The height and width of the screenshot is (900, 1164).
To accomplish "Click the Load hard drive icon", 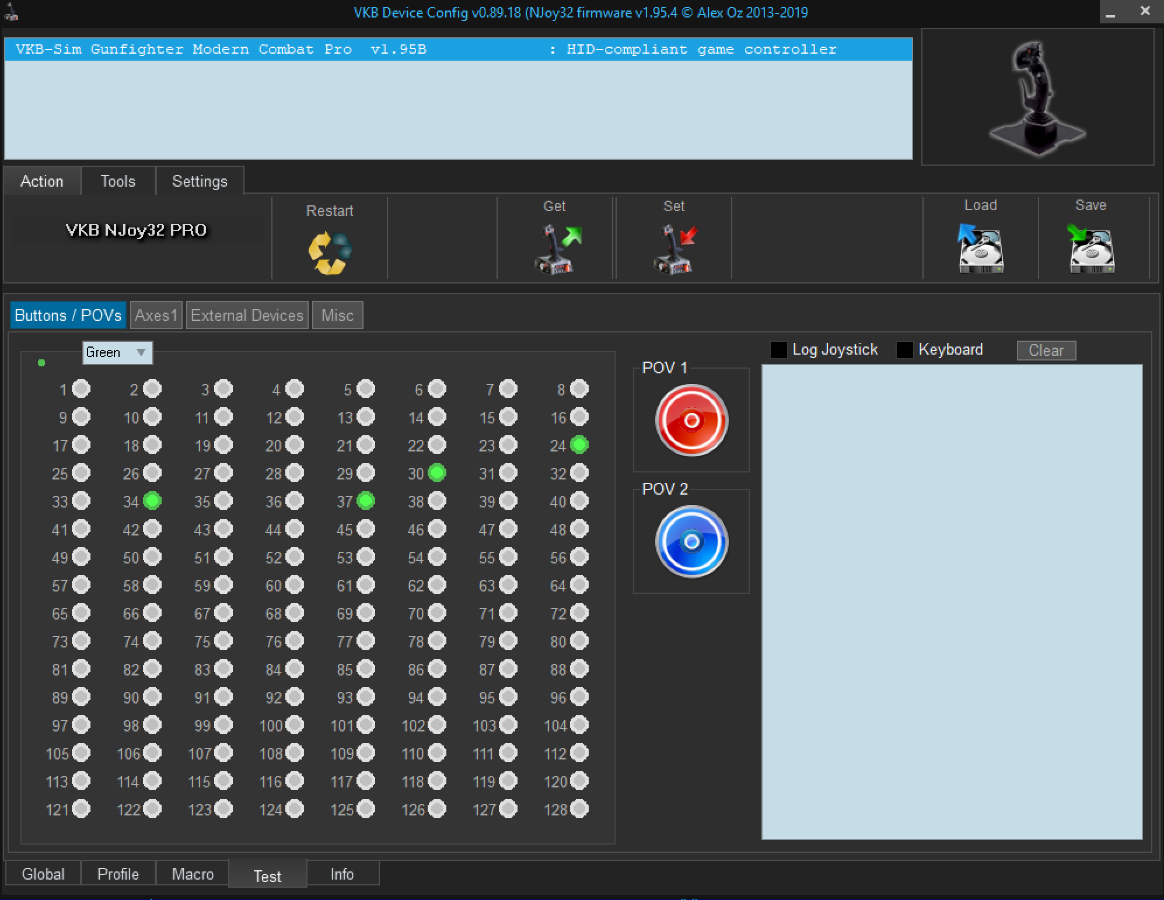I will point(980,248).
